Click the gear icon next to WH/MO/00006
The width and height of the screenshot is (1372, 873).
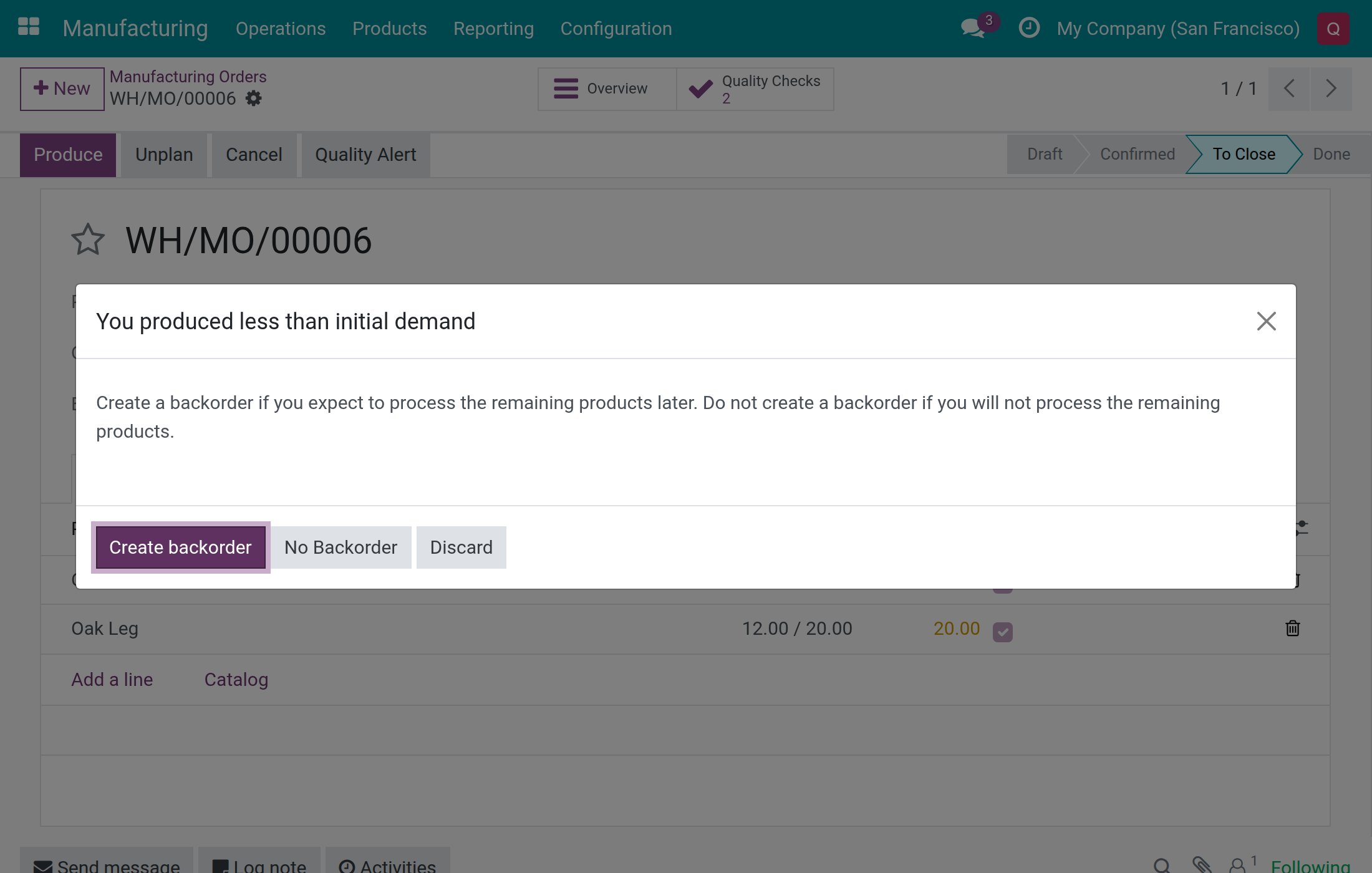point(253,99)
